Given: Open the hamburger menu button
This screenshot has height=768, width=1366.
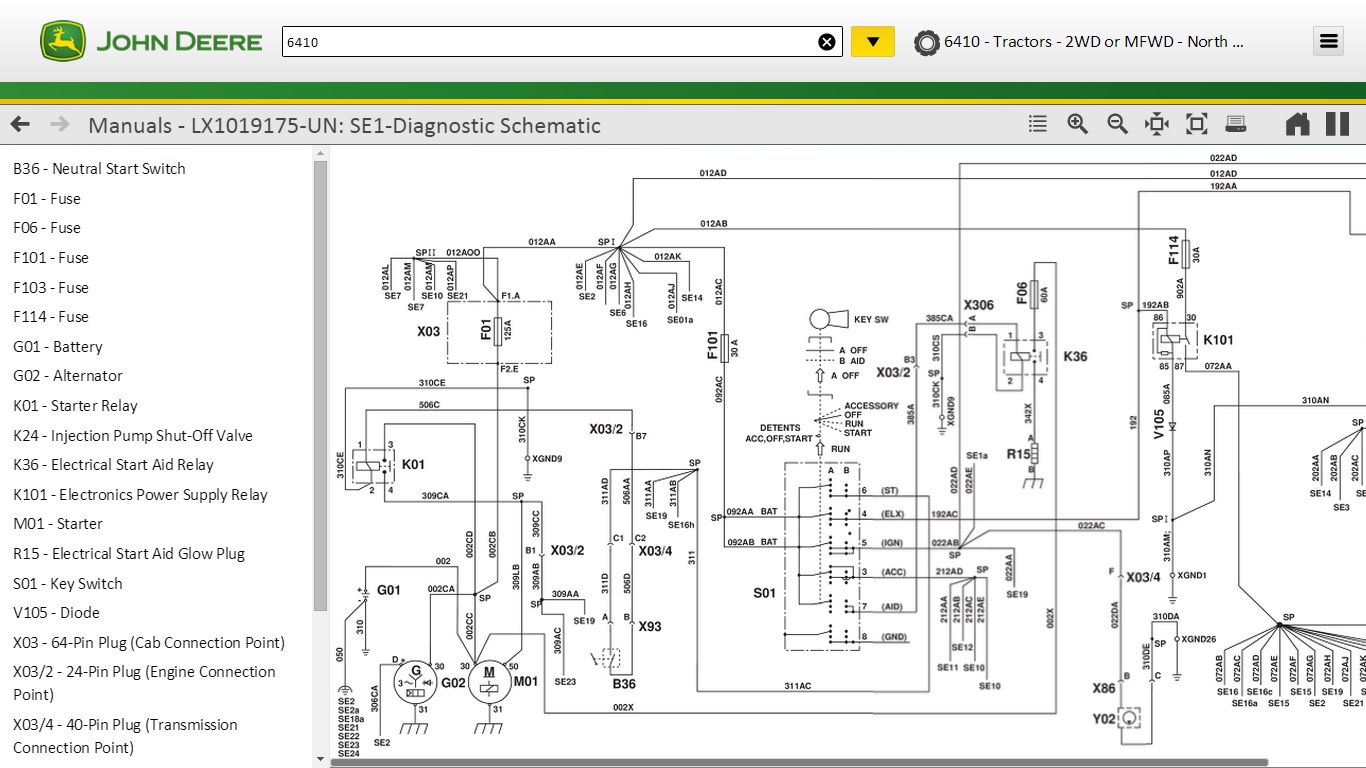Looking at the screenshot, I should pos(1328,41).
